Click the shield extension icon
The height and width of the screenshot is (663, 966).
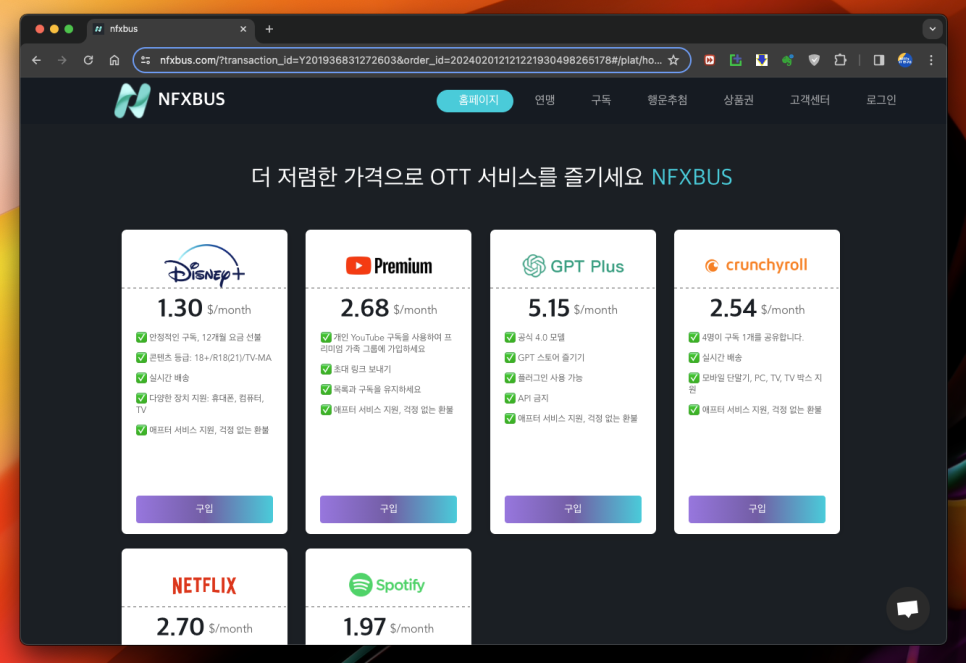[x=814, y=60]
